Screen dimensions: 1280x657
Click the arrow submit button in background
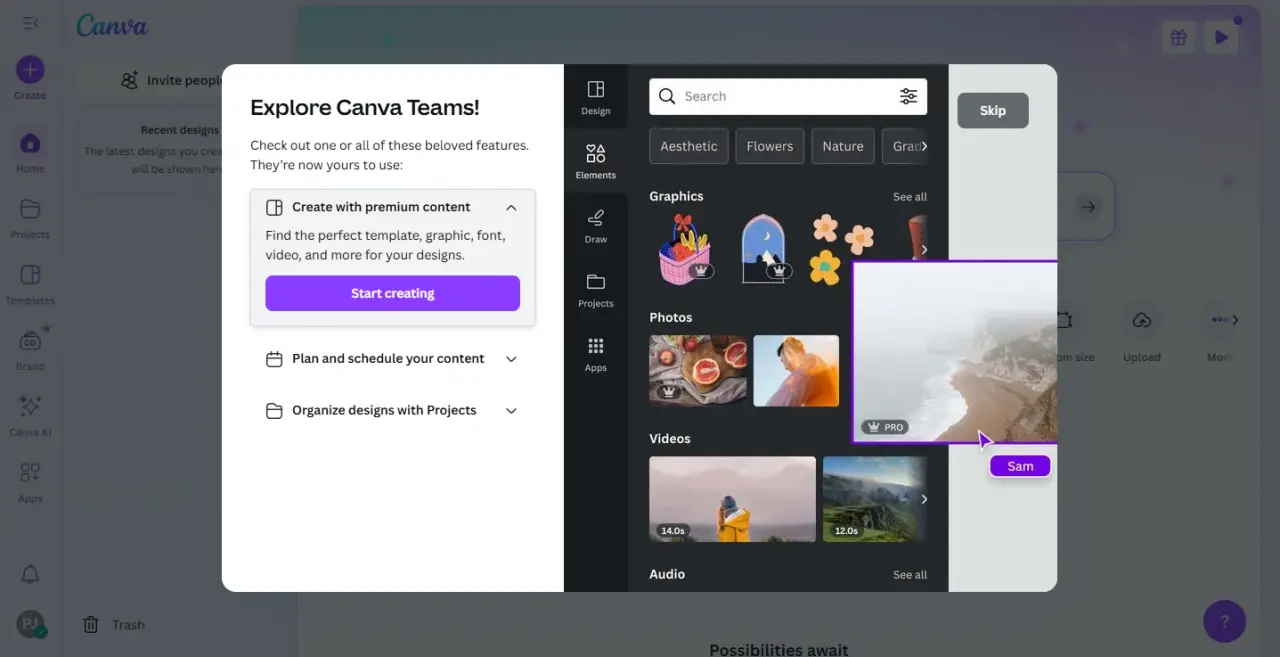[1088, 207]
